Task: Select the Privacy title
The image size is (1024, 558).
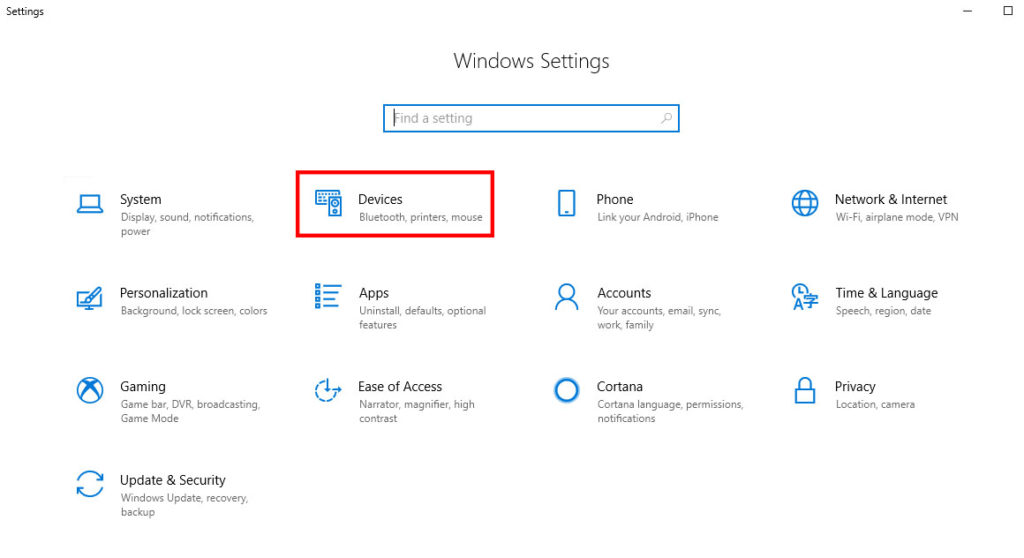Action: [855, 387]
